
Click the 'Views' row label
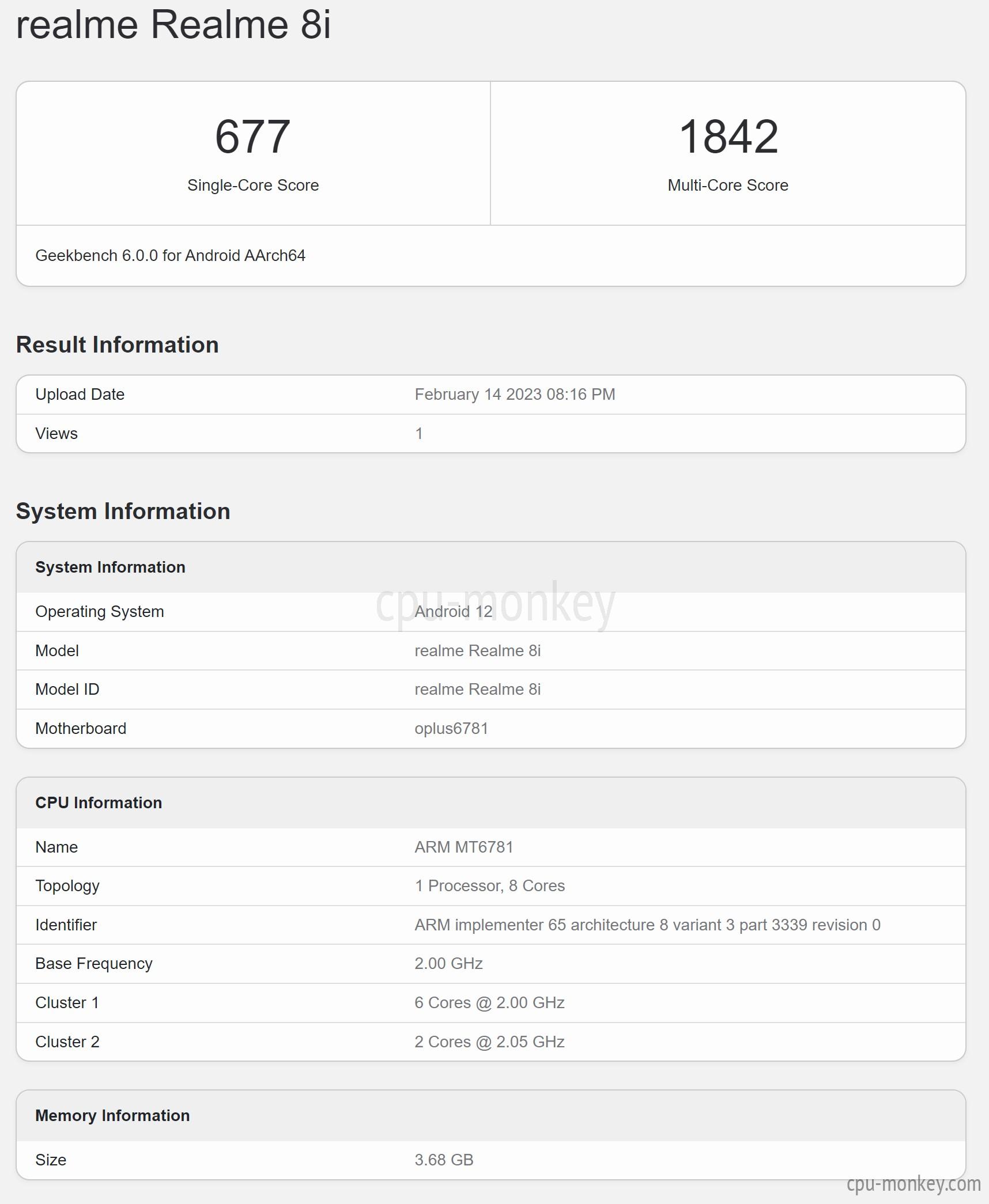click(56, 433)
